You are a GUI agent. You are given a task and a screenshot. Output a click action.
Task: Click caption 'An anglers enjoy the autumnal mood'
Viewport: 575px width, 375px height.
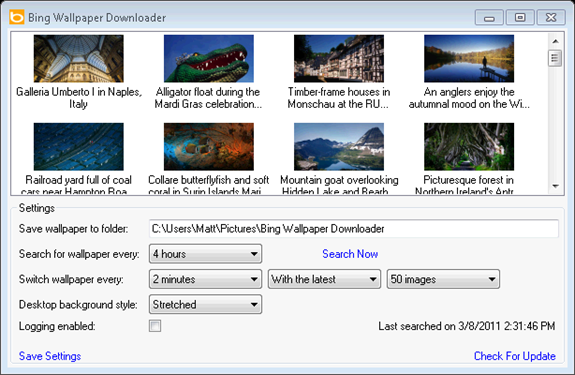(469, 98)
